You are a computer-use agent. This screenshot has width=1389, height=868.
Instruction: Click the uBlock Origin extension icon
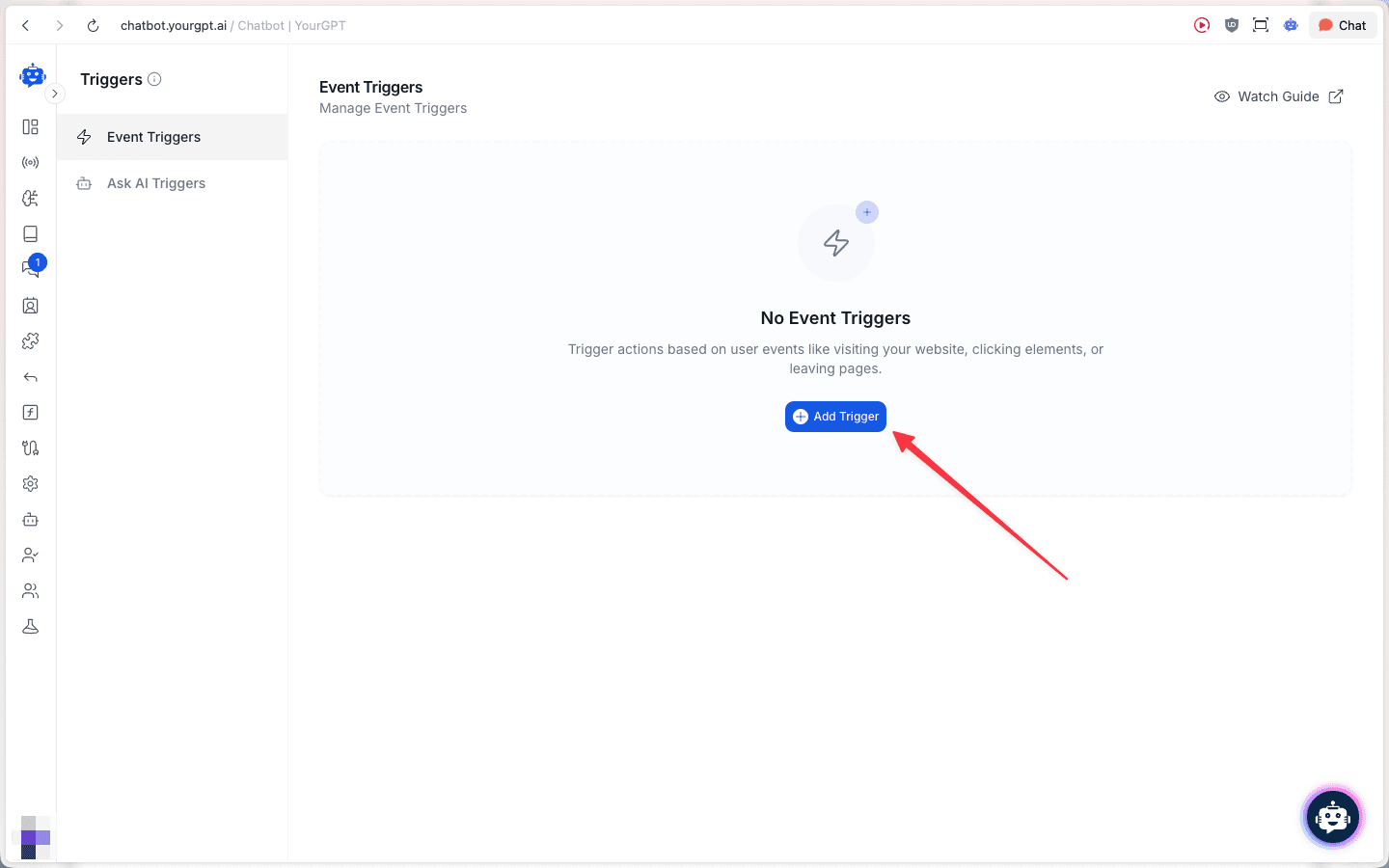tap(1231, 25)
